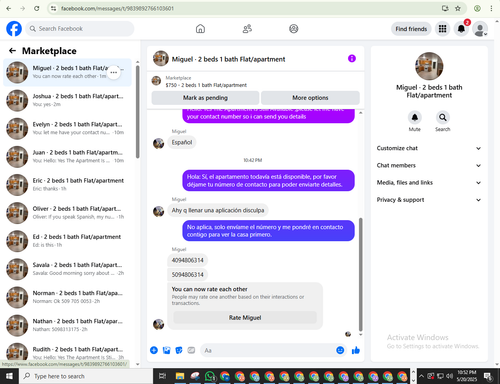
Task: Open more actions plus icon in composer
Action: [154, 350]
